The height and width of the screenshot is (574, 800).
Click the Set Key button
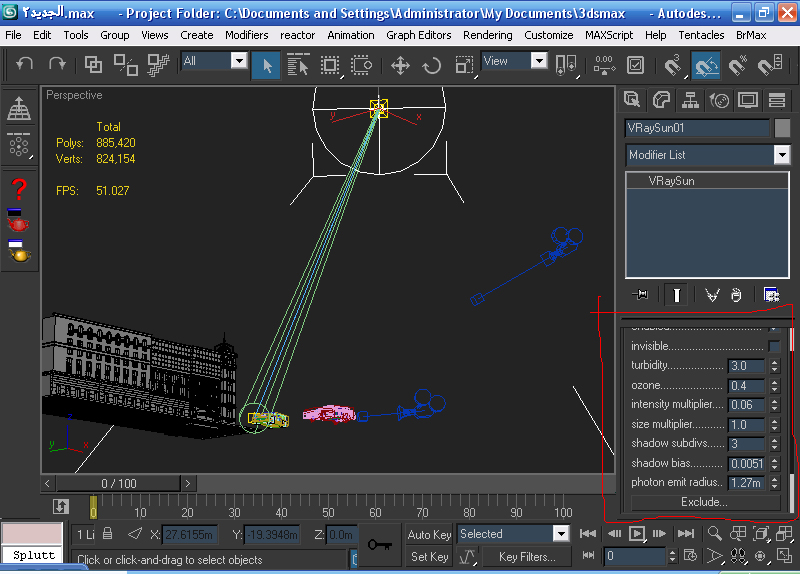pos(429,557)
